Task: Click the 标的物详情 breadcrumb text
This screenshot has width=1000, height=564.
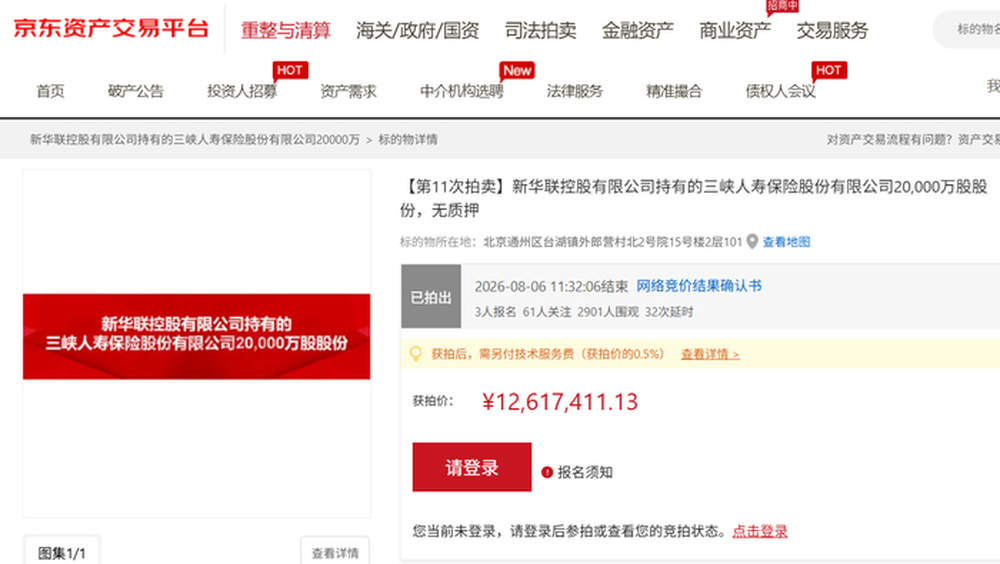Action: pyautogui.click(x=408, y=140)
